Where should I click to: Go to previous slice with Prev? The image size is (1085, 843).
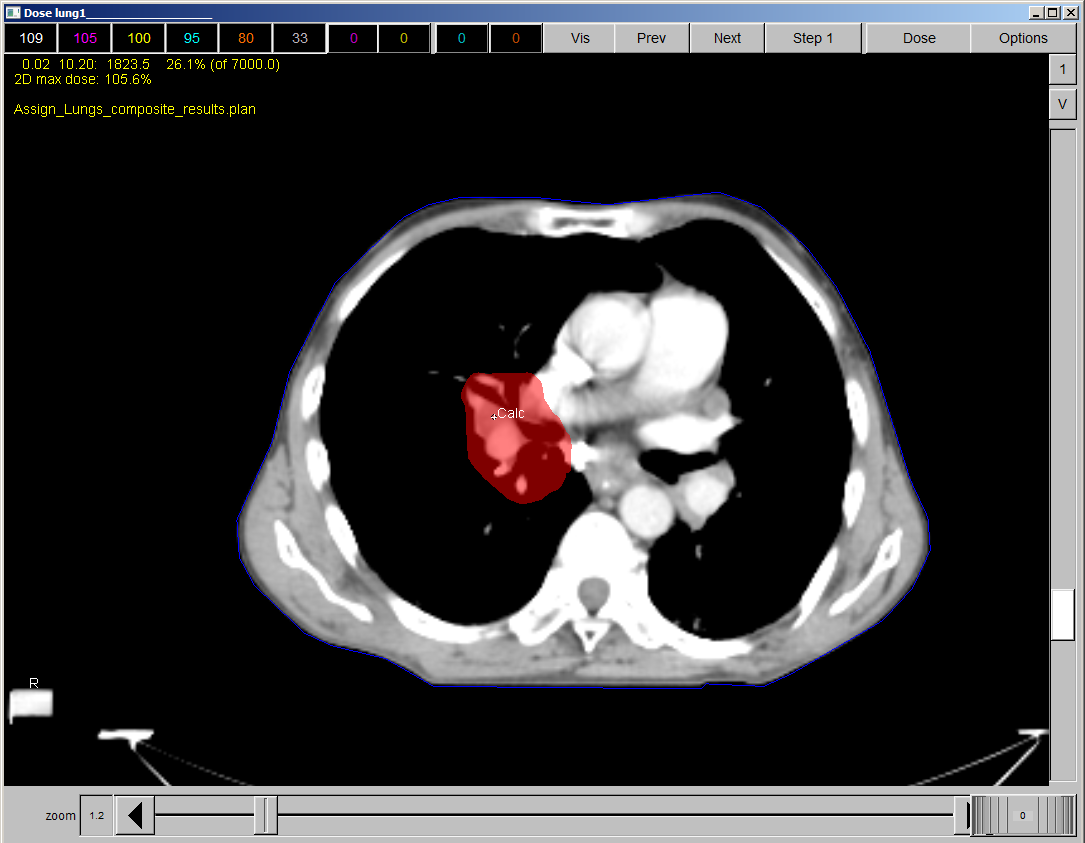[x=651, y=39]
